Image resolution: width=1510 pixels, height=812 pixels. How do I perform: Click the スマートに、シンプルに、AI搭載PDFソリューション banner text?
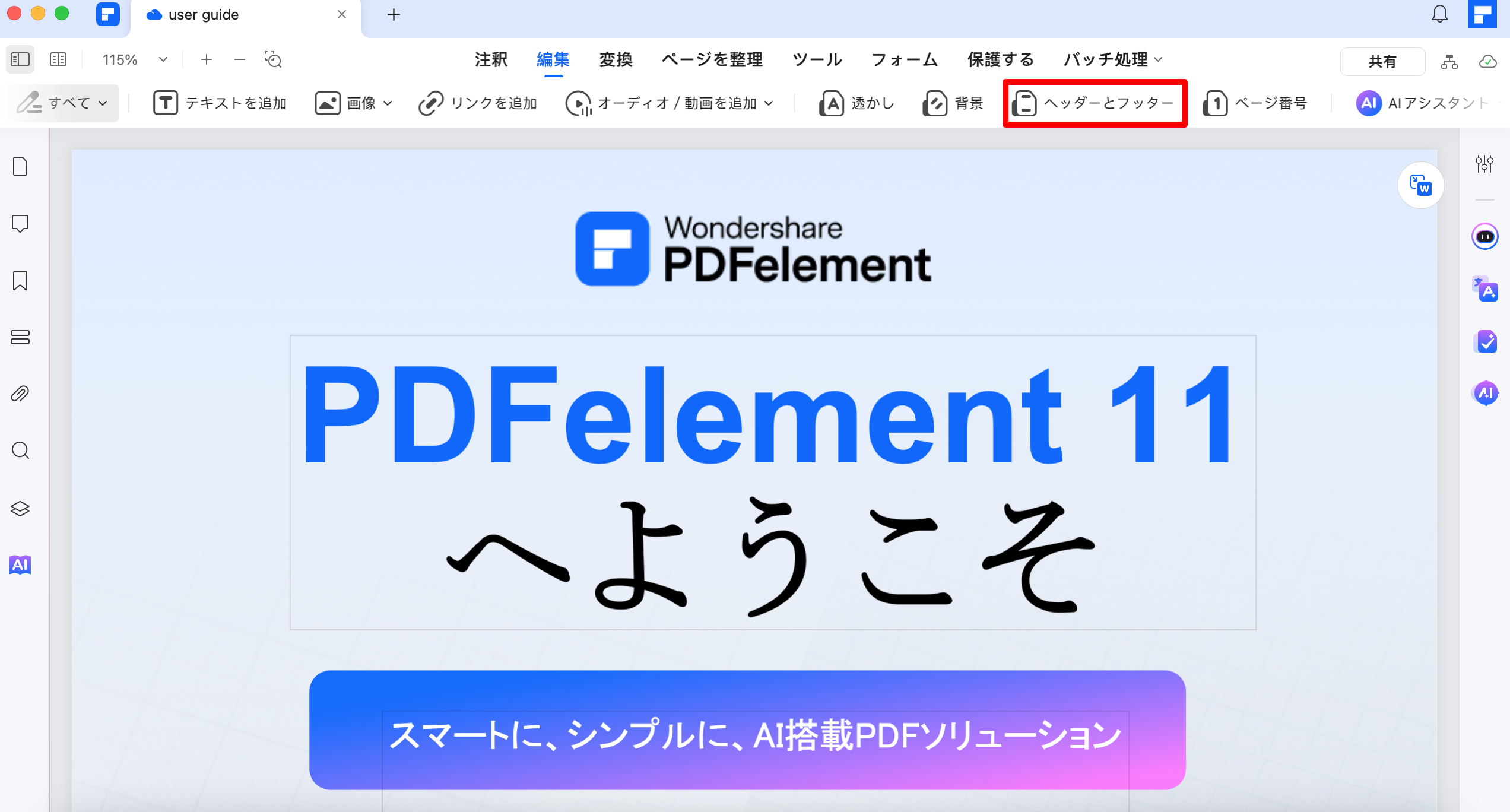(x=755, y=735)
